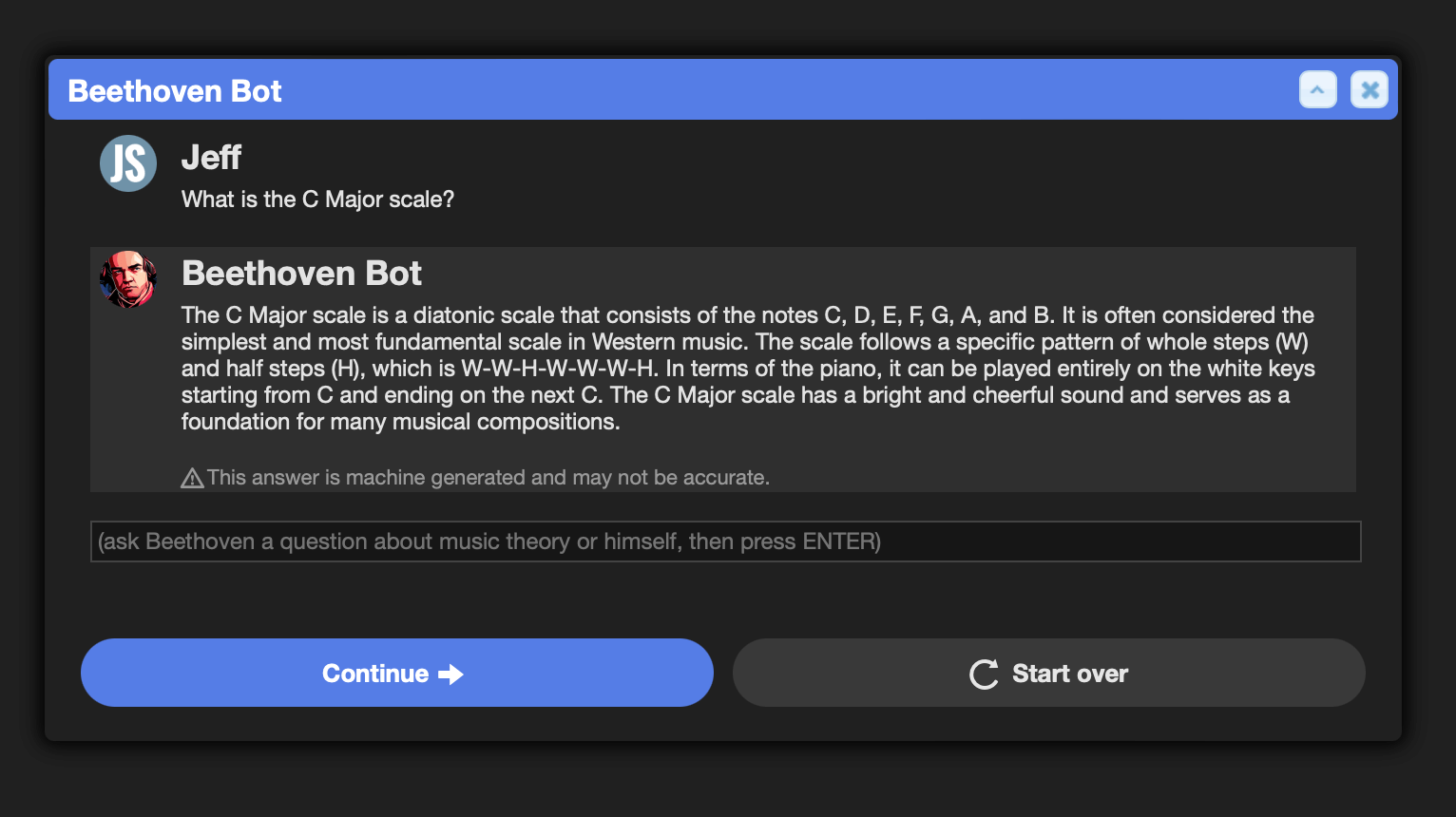1456x817 pixels.
Task: Select the Jeff user name label
Action: tap(211, 158)
